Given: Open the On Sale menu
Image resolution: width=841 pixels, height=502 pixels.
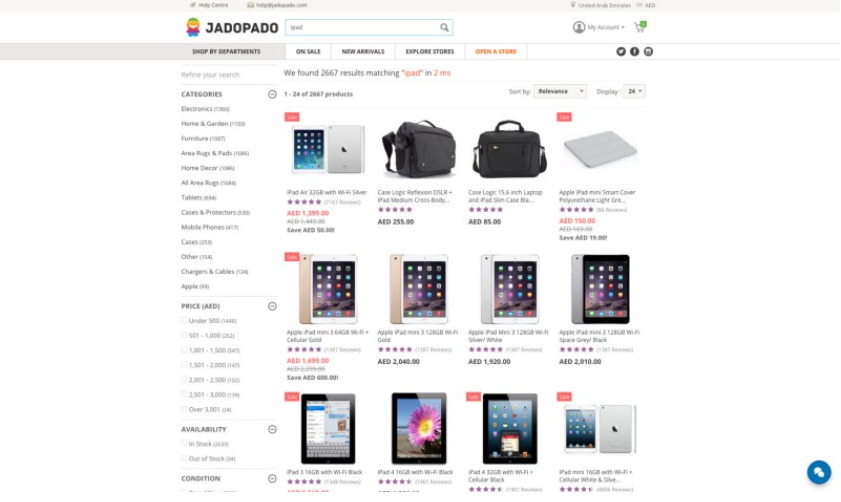Looking at the screenshot, I should coord(308,51).
